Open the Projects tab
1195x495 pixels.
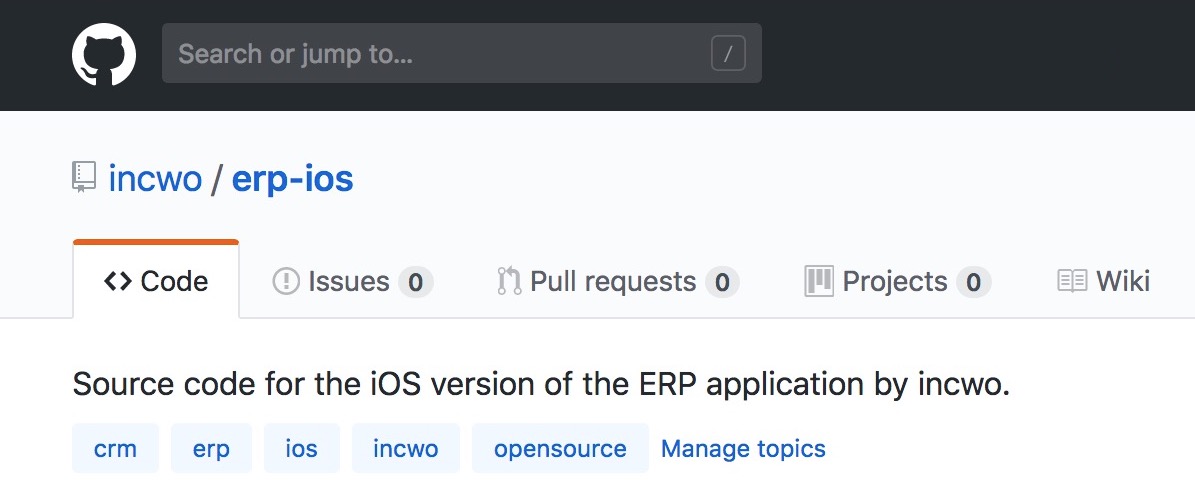(x=898, y=282)
